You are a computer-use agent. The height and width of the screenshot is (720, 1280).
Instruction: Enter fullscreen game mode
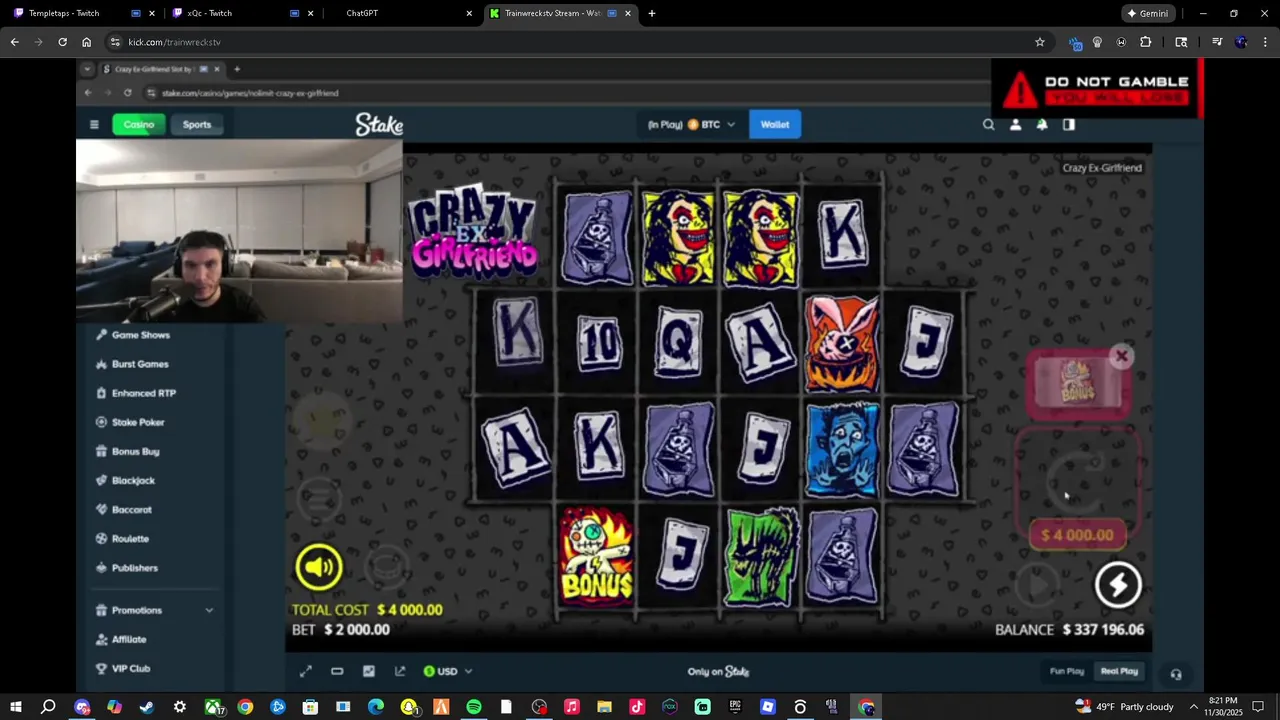pyautogui.click(x=306, y=671)
